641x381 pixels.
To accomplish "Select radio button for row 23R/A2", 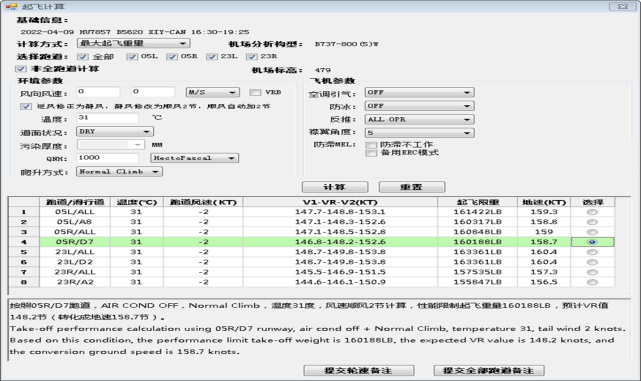I will [592, 282].
